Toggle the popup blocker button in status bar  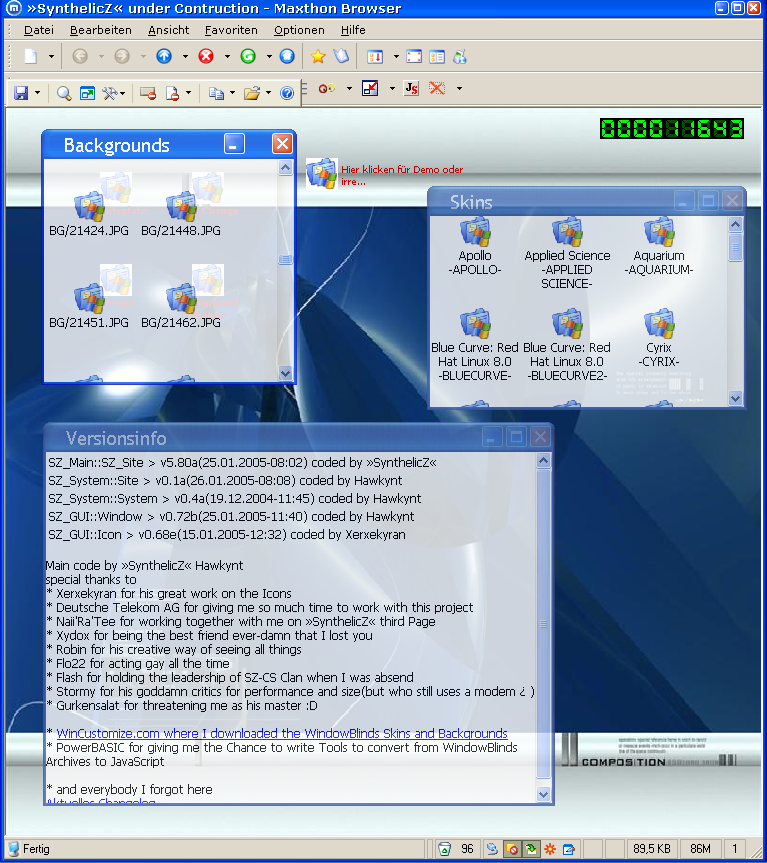click(x=512, y=849)
